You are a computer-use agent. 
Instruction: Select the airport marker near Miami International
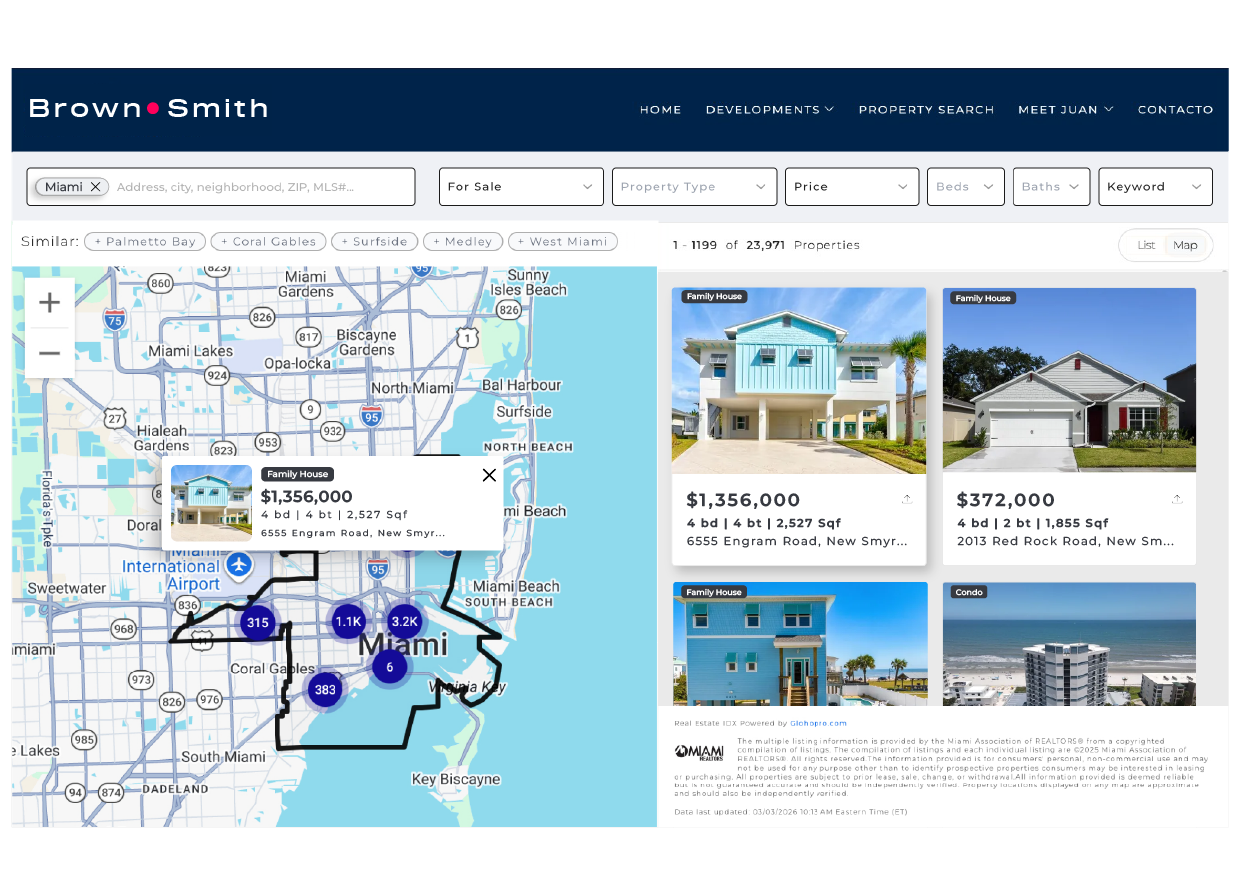click(x=238, y=565)
